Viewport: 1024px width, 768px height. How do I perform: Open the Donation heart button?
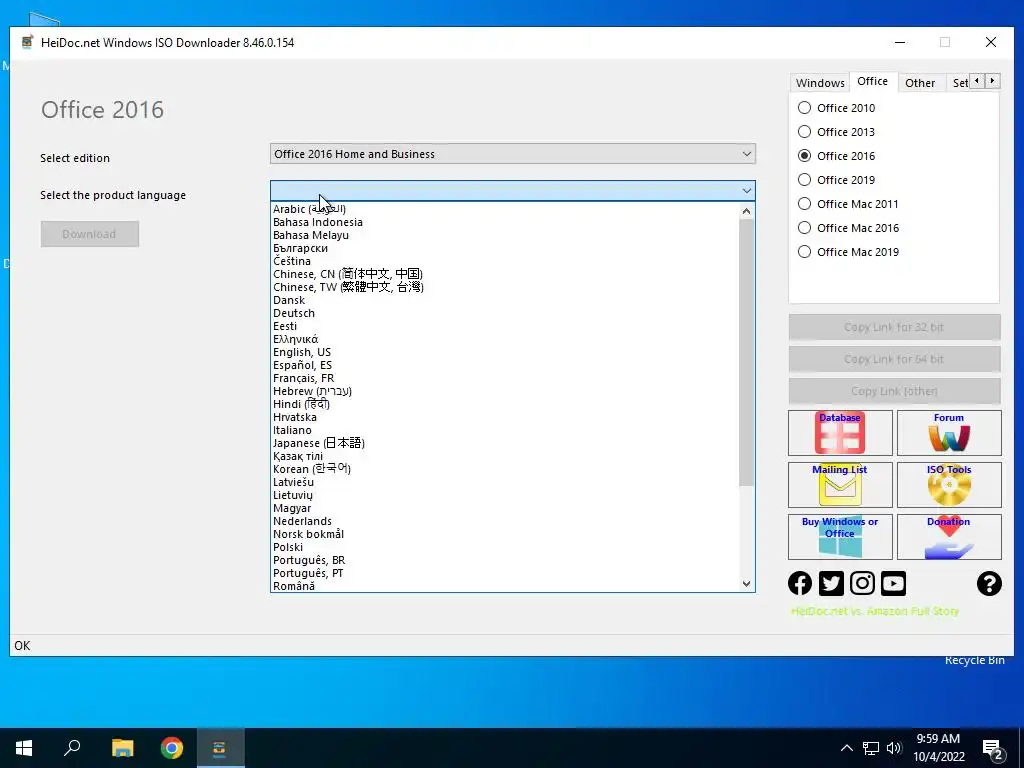pyautogui.click(x=949, y=537)
